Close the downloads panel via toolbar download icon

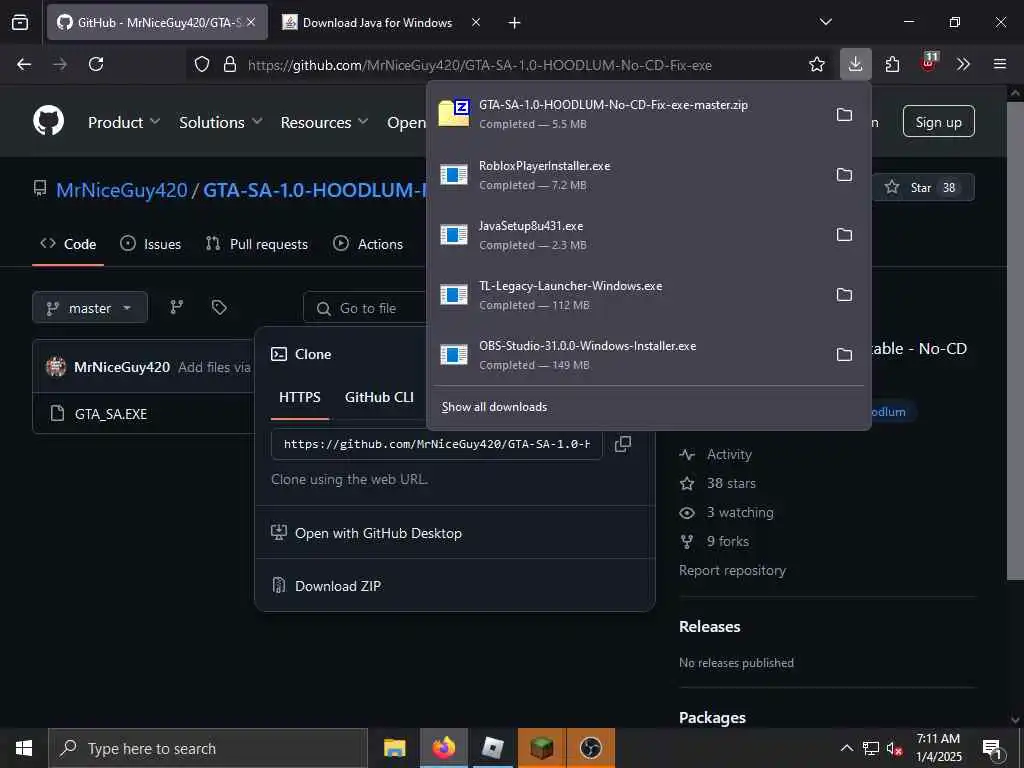pos(856,64)
